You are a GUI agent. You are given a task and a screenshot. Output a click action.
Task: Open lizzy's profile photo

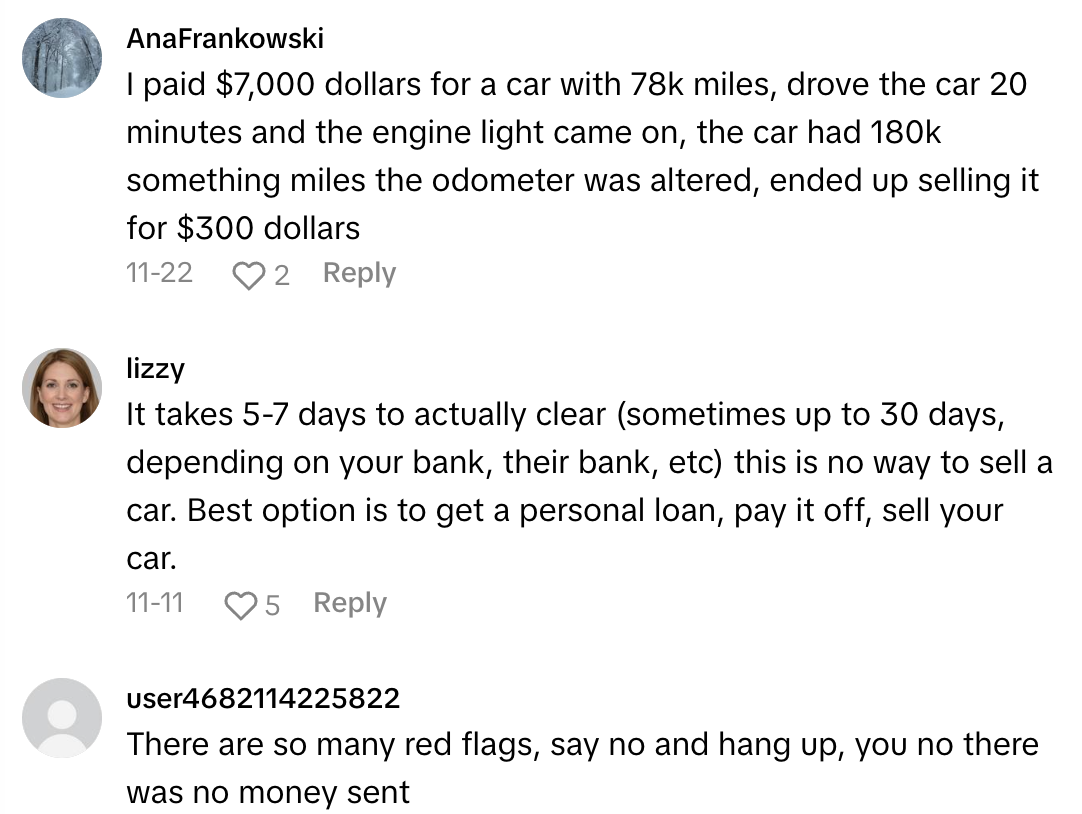(x=62, y=388)
